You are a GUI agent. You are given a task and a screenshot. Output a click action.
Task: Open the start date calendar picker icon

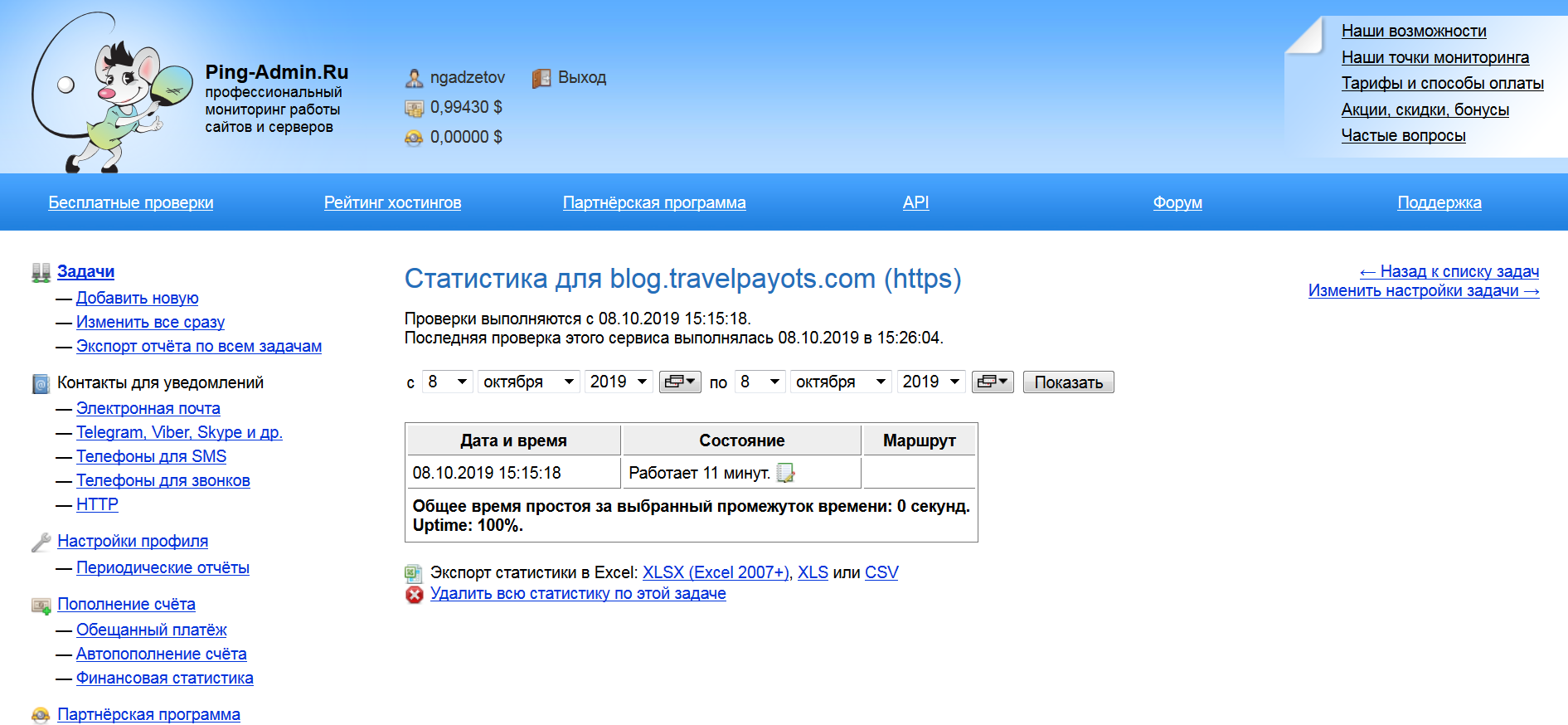(x=680, y=382)
